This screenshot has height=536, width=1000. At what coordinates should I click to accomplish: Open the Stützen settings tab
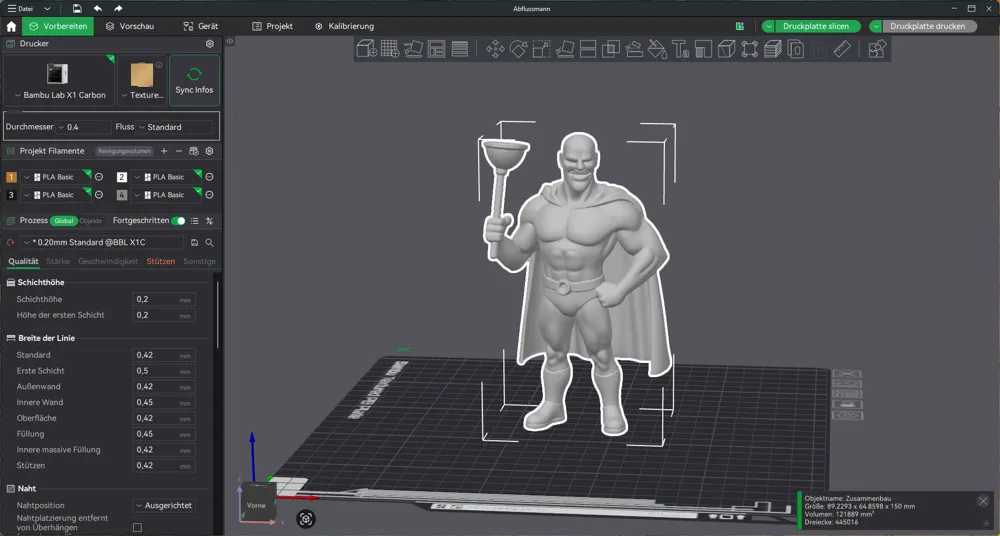[161, 261]
